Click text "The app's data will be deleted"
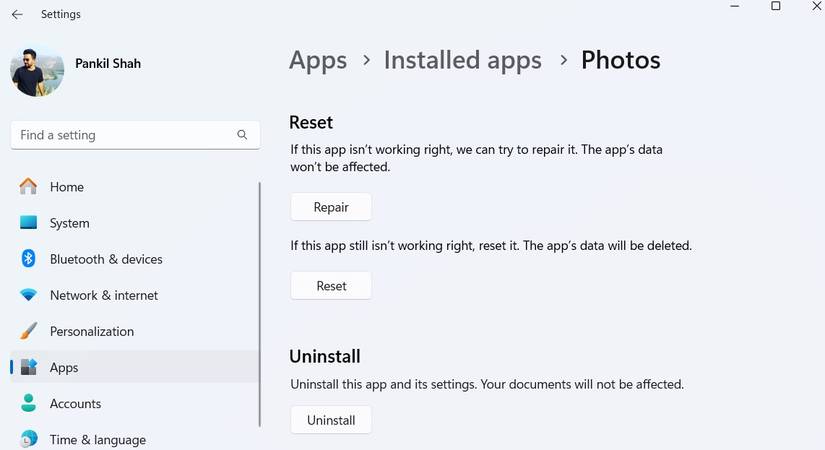This screenshot has height=450, width=825. [x=608, y=246]
